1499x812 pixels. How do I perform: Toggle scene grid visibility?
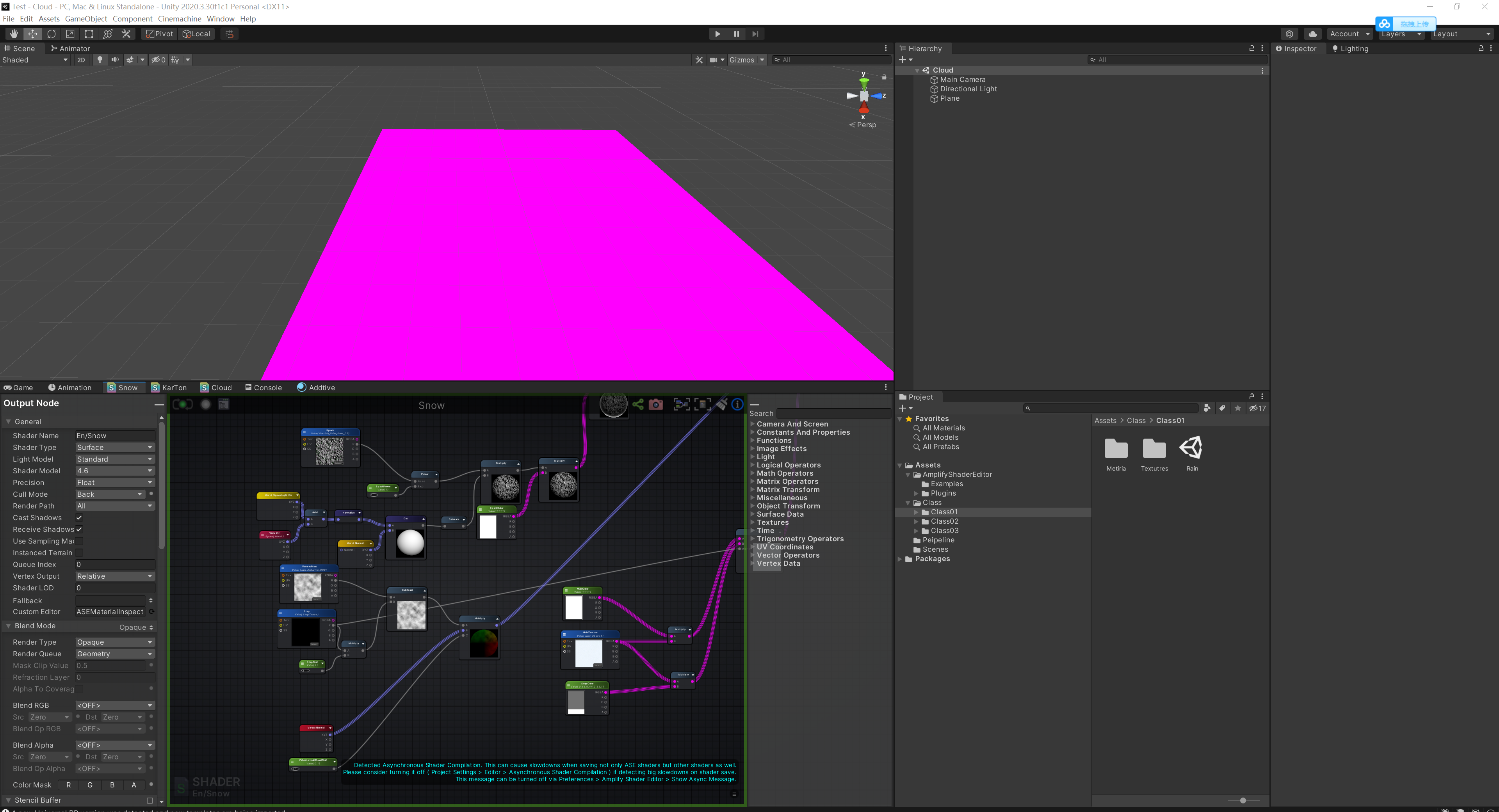(x=174, y=60)
